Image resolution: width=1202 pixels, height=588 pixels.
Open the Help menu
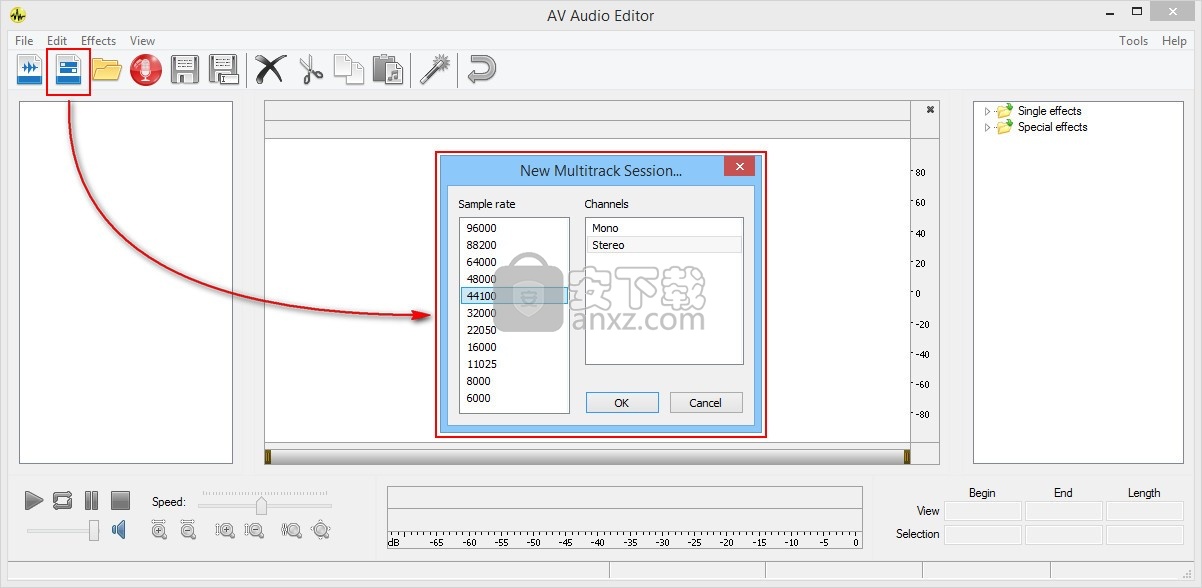pyautogui.click(x=1174, y=41)
